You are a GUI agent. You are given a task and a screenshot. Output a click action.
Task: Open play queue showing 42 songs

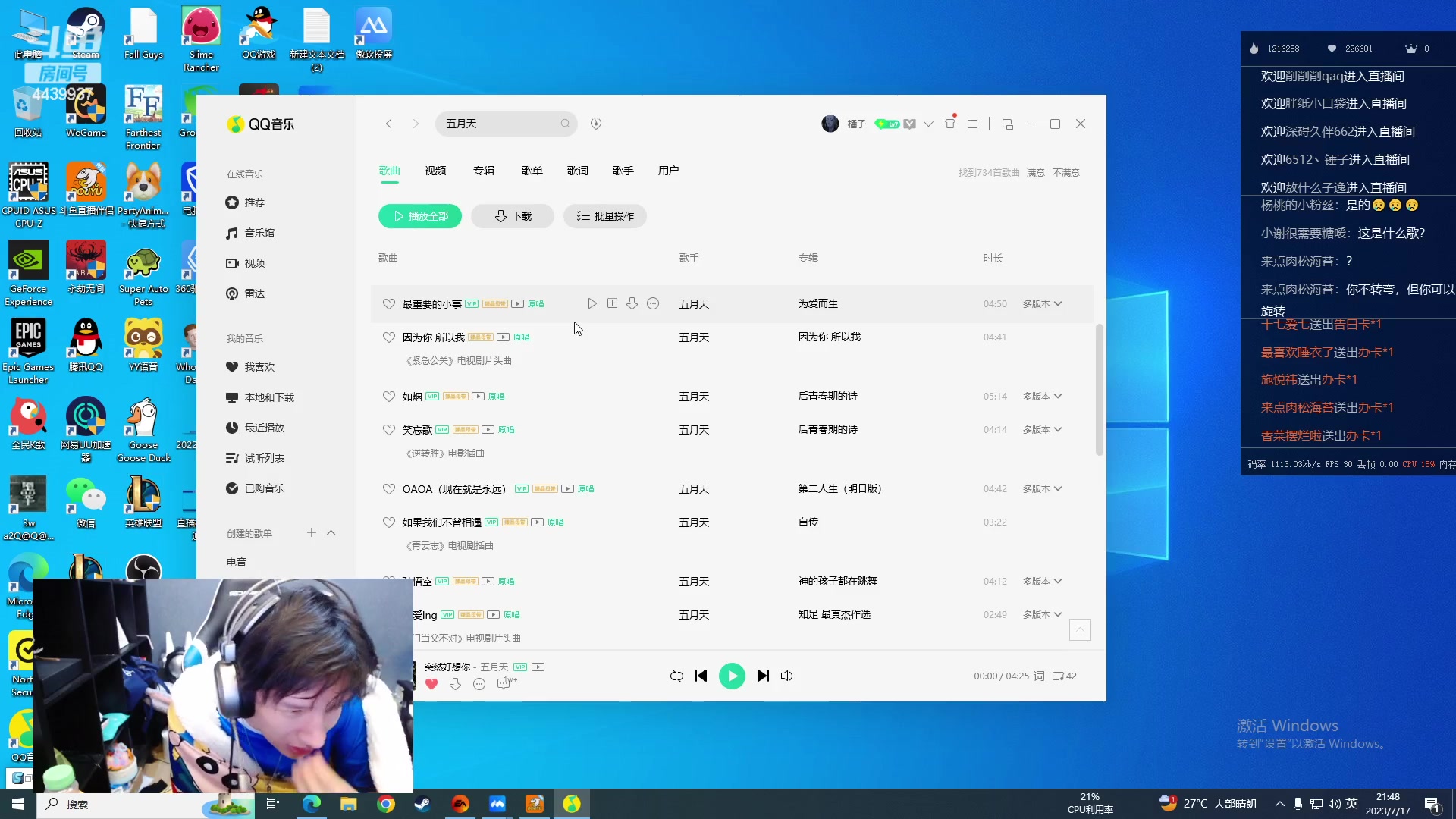[1065, 676]
